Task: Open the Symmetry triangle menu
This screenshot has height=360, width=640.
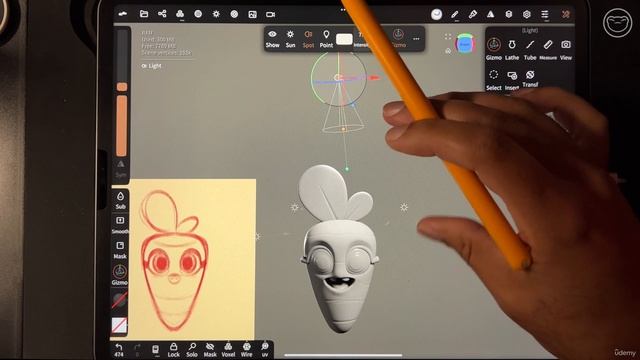Action: point(490,14)
